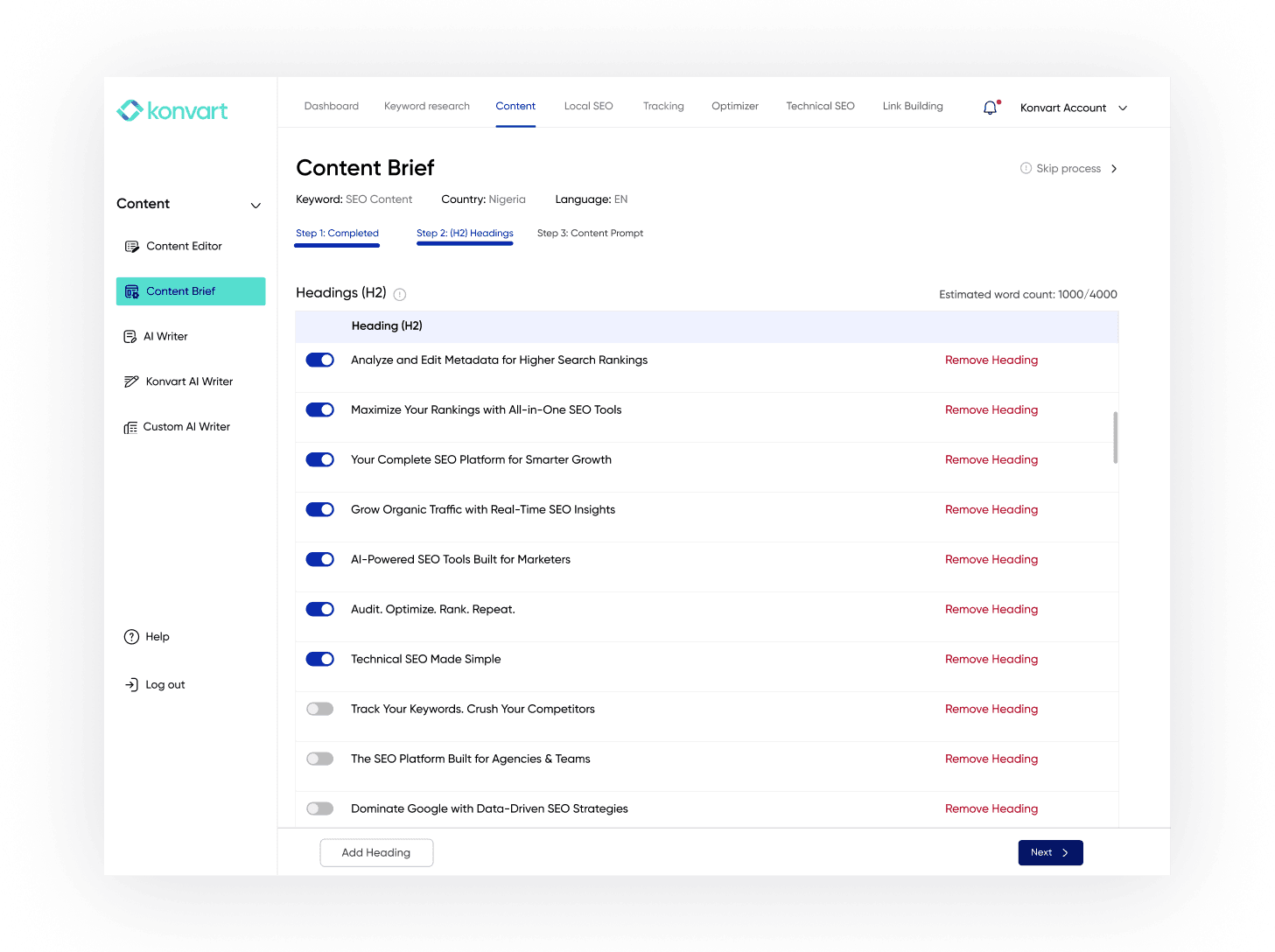
Task: Click the Custom AI Writer icon
Action: (131, 426)
